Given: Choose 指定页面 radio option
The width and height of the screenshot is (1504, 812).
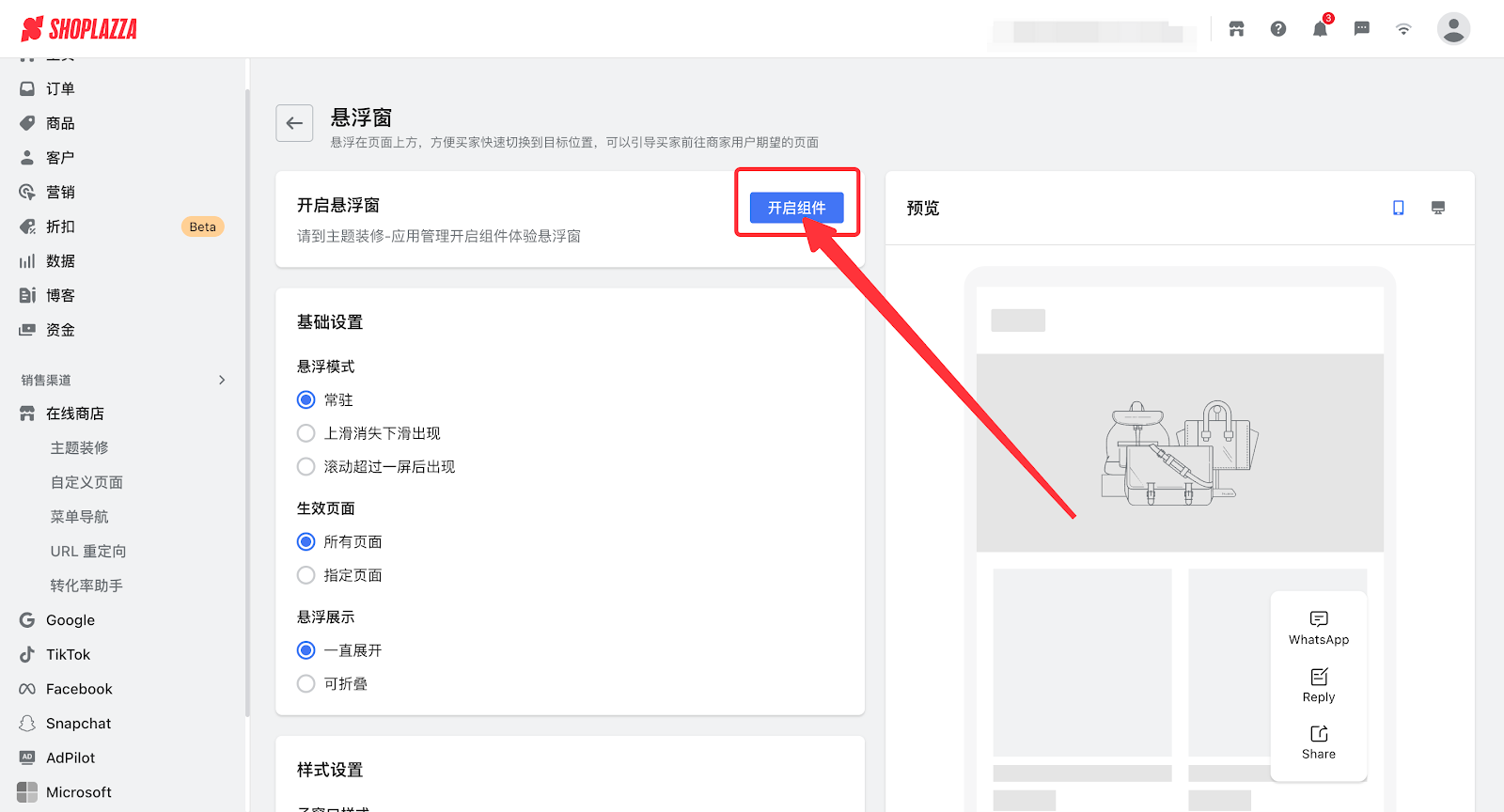Looking at the screenshot, I should pyautogui.click(x=306, y=575).
